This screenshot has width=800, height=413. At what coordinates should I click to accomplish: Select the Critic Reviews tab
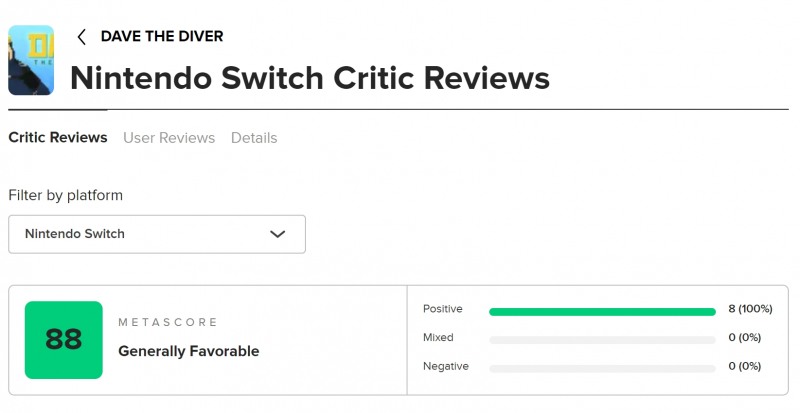58,138
